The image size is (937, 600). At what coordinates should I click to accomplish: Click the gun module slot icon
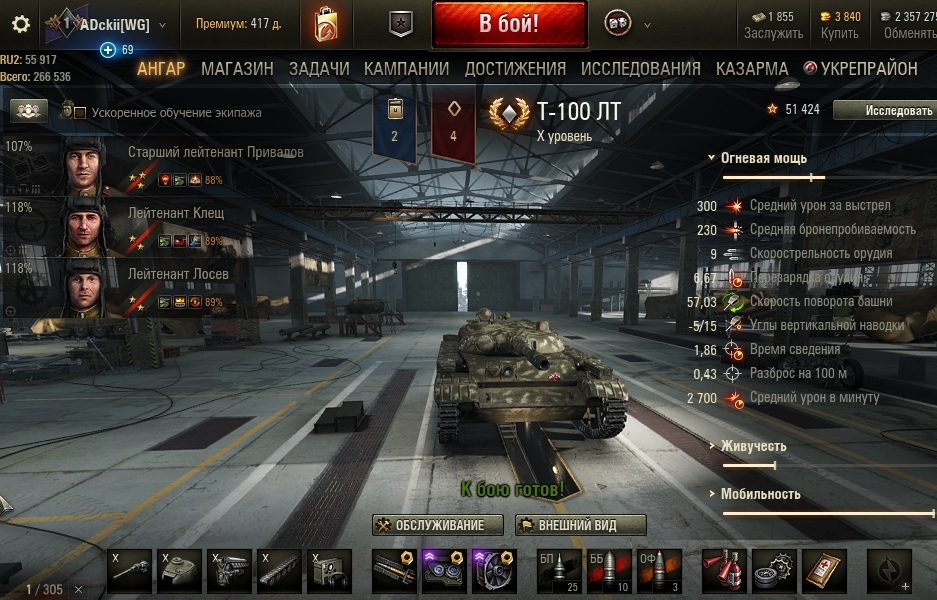(x=130, y=571)
